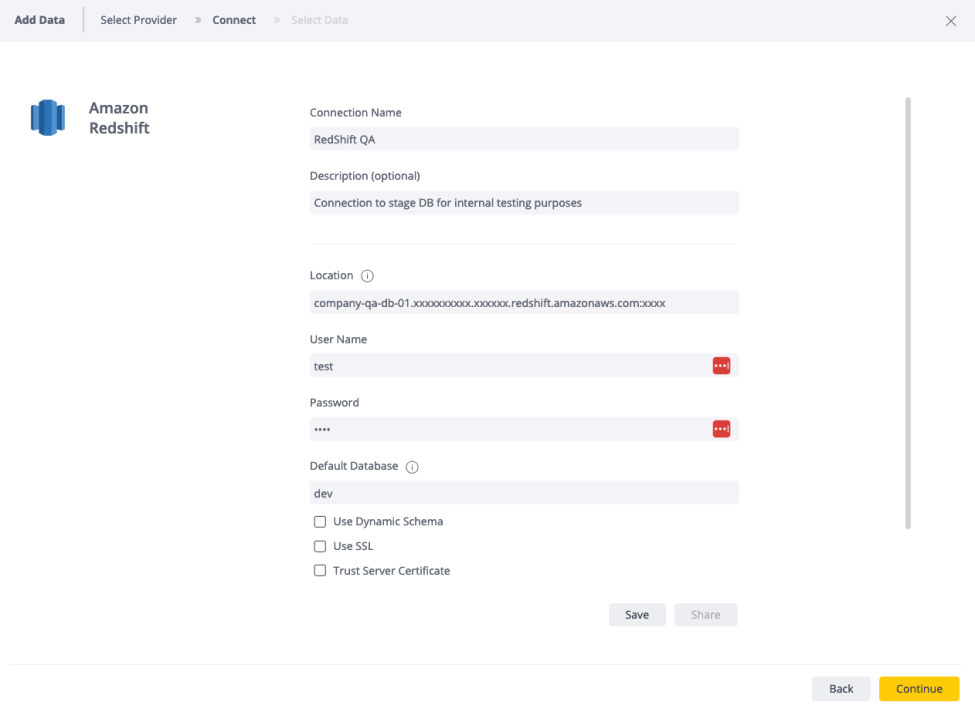The height and width of the screenshot is (712, 975).
Task: Click the form's vertical scrollbar
Action: 908,313
